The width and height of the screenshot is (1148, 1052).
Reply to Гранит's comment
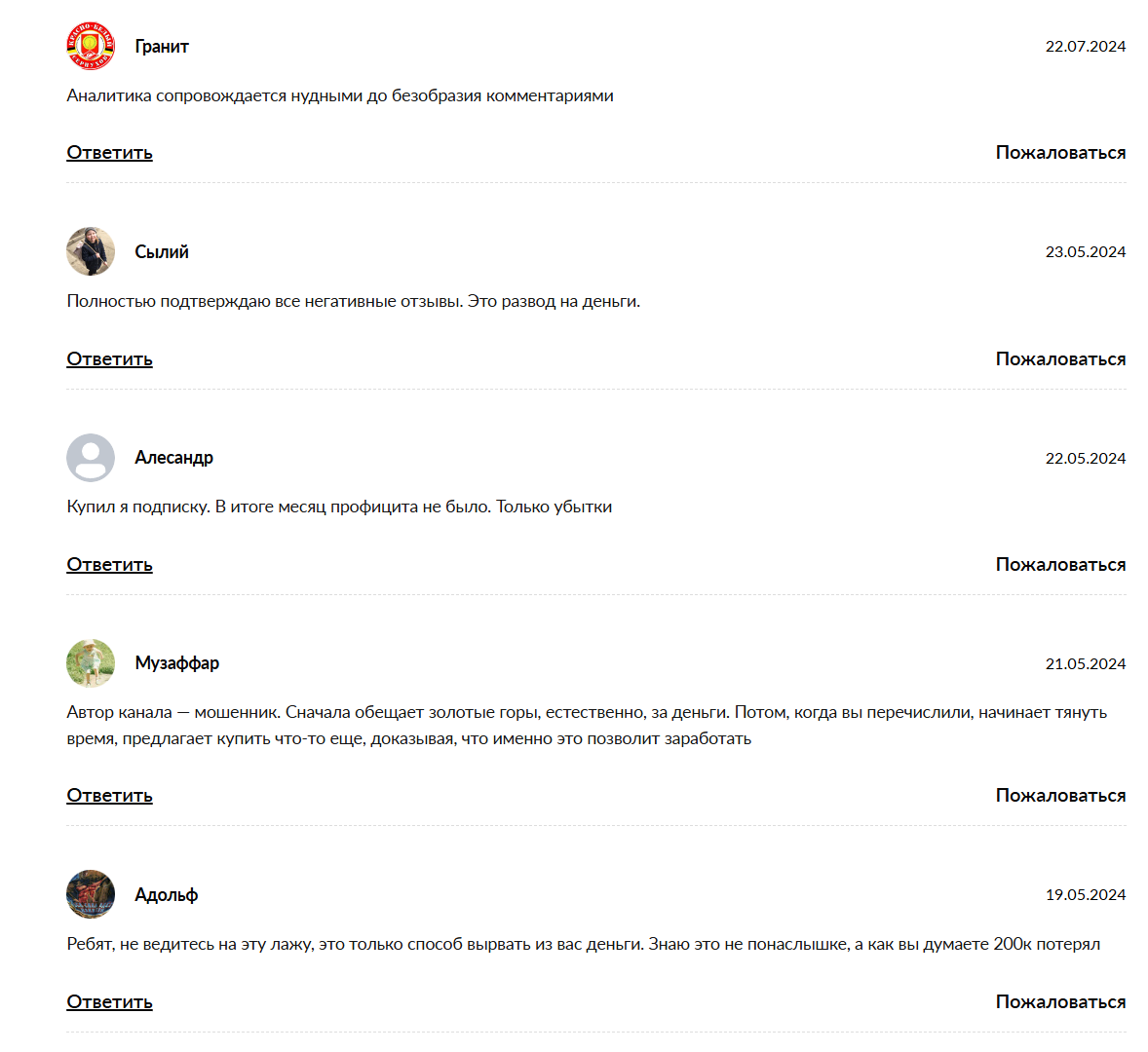click(x=109, y=153)
